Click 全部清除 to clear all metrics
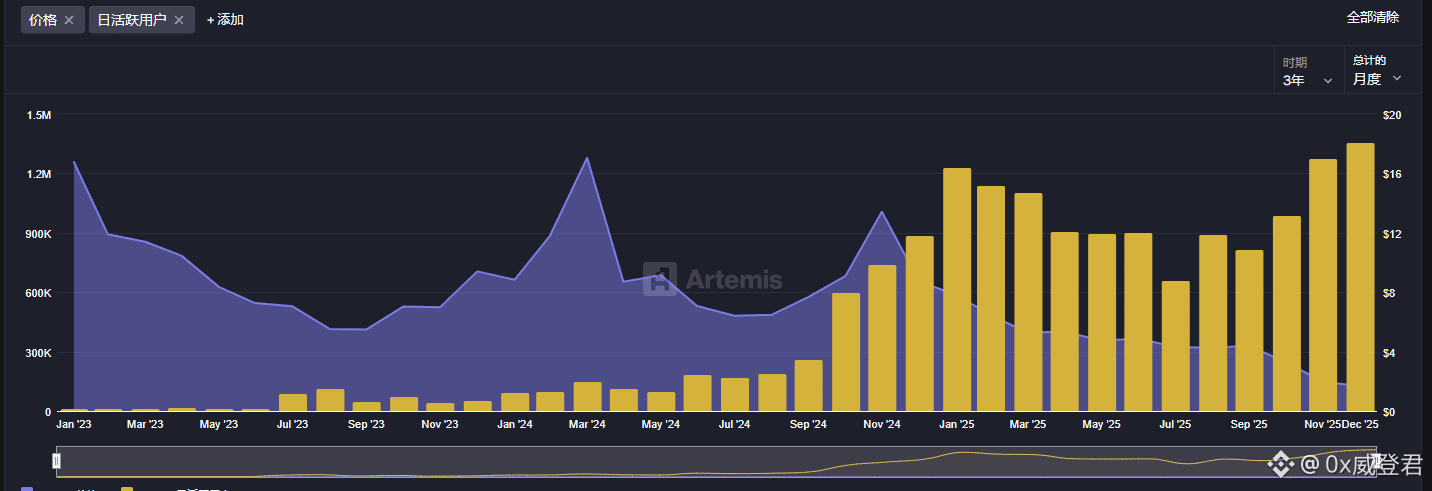1432x491 pixels. [1372, 17]
